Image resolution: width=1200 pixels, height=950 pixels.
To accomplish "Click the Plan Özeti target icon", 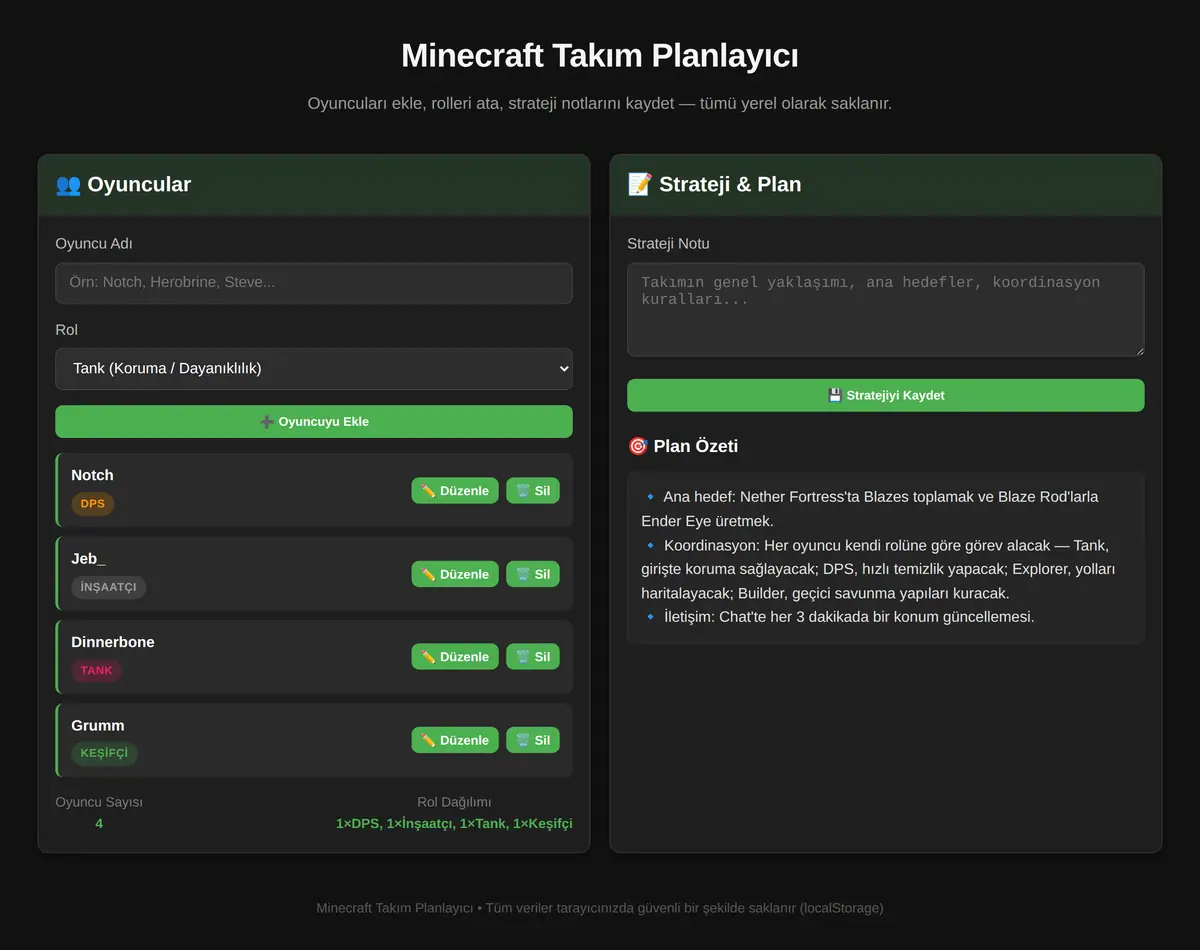I will click(638, 446).
